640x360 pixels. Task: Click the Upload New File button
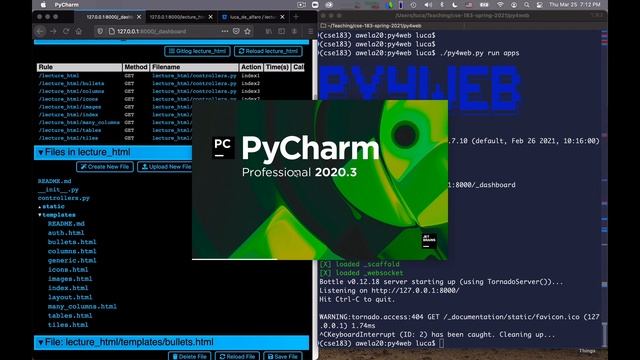pyautogui.click(x=166, y=167)
